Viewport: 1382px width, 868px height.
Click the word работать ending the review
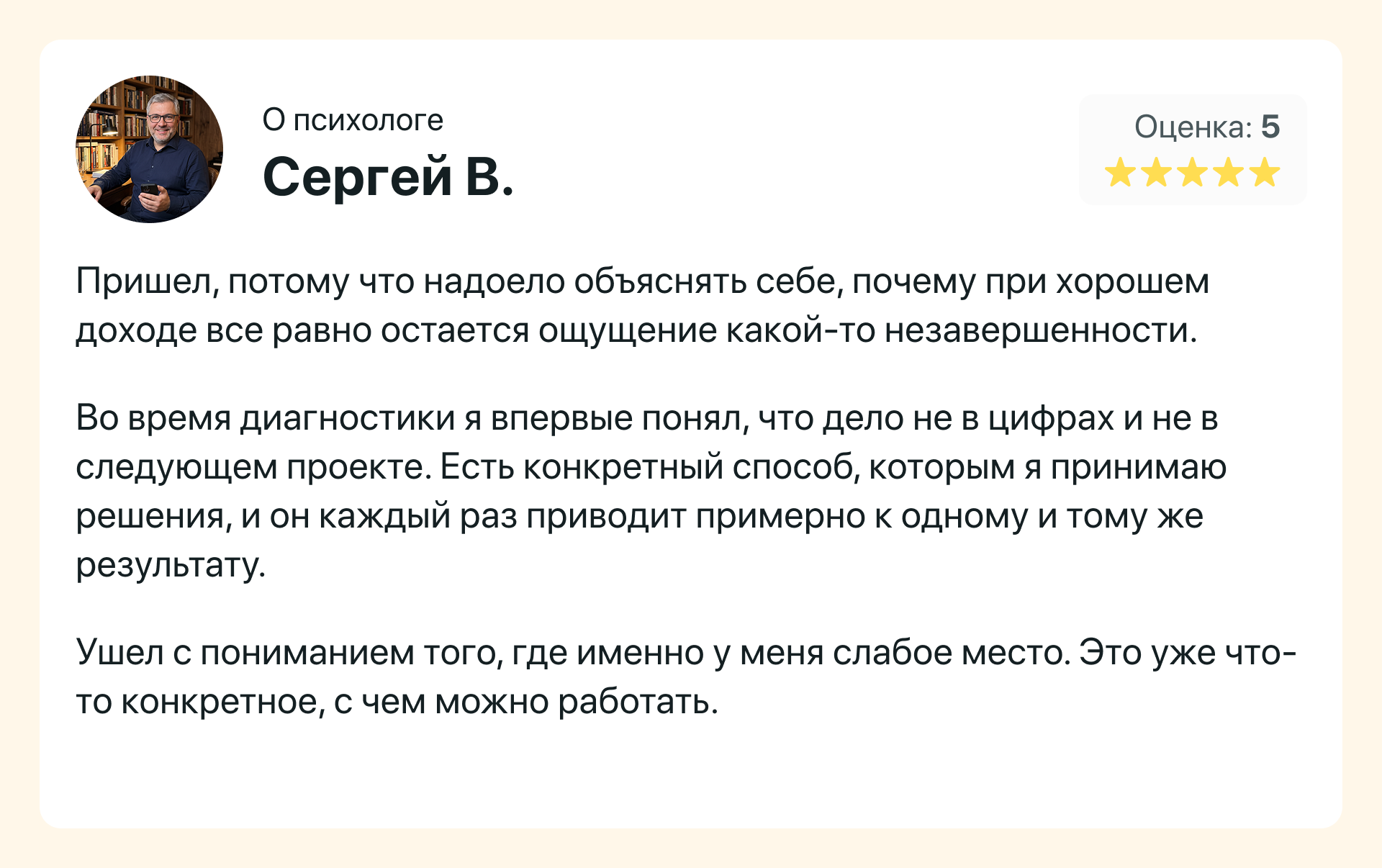pyautogui.click(x=638, y=702)
